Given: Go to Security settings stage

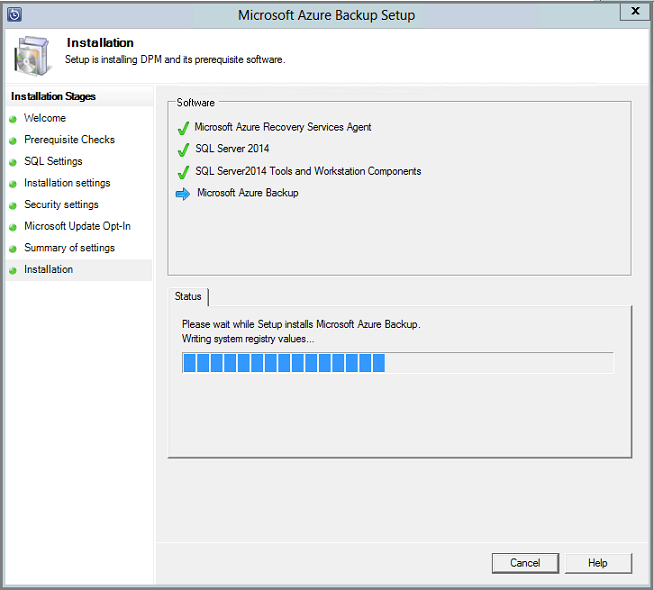Looking at the screenshot, I should coord(61,205).
